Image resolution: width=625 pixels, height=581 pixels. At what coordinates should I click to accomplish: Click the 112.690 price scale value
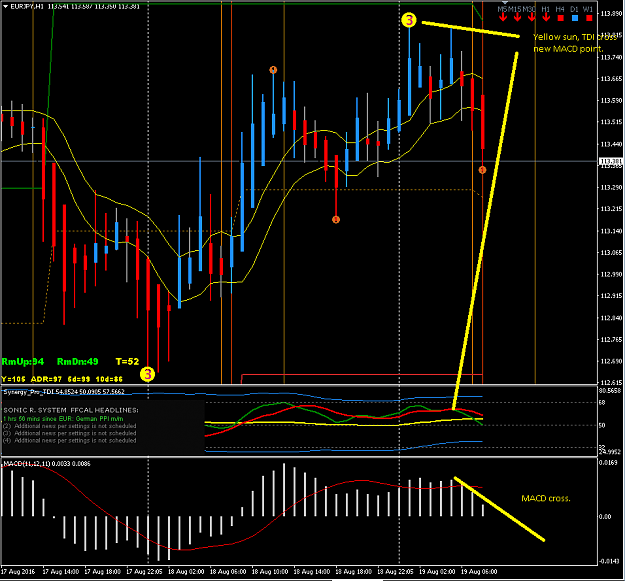pos(611,361)
